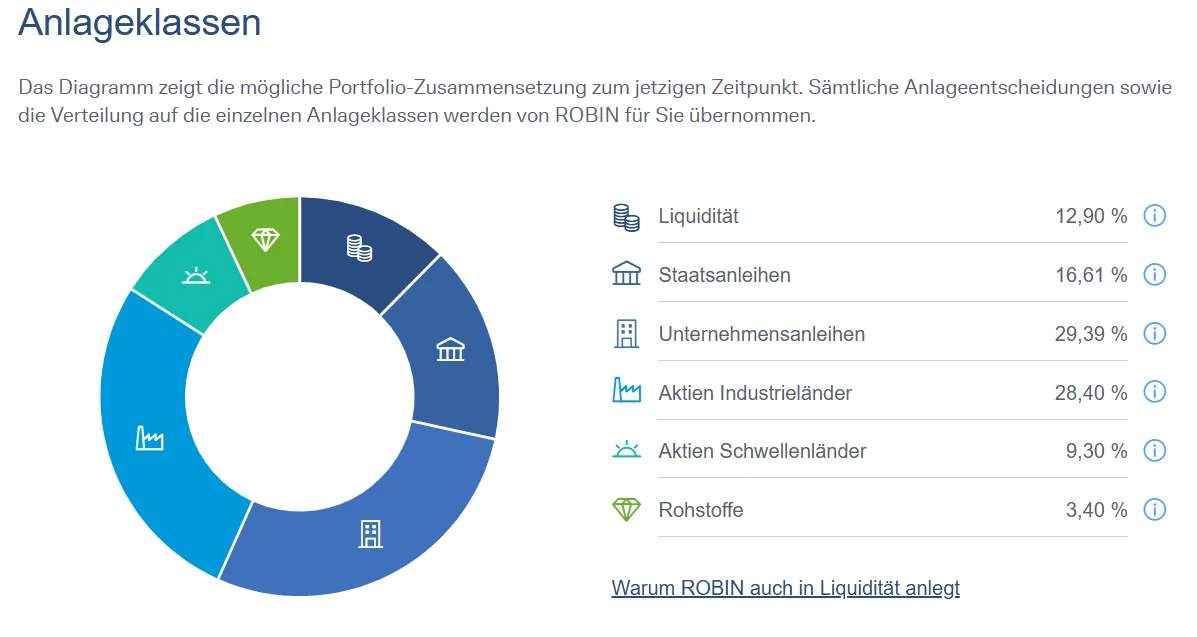Click the Unternehmensanleihen legend label

[762, 335]
